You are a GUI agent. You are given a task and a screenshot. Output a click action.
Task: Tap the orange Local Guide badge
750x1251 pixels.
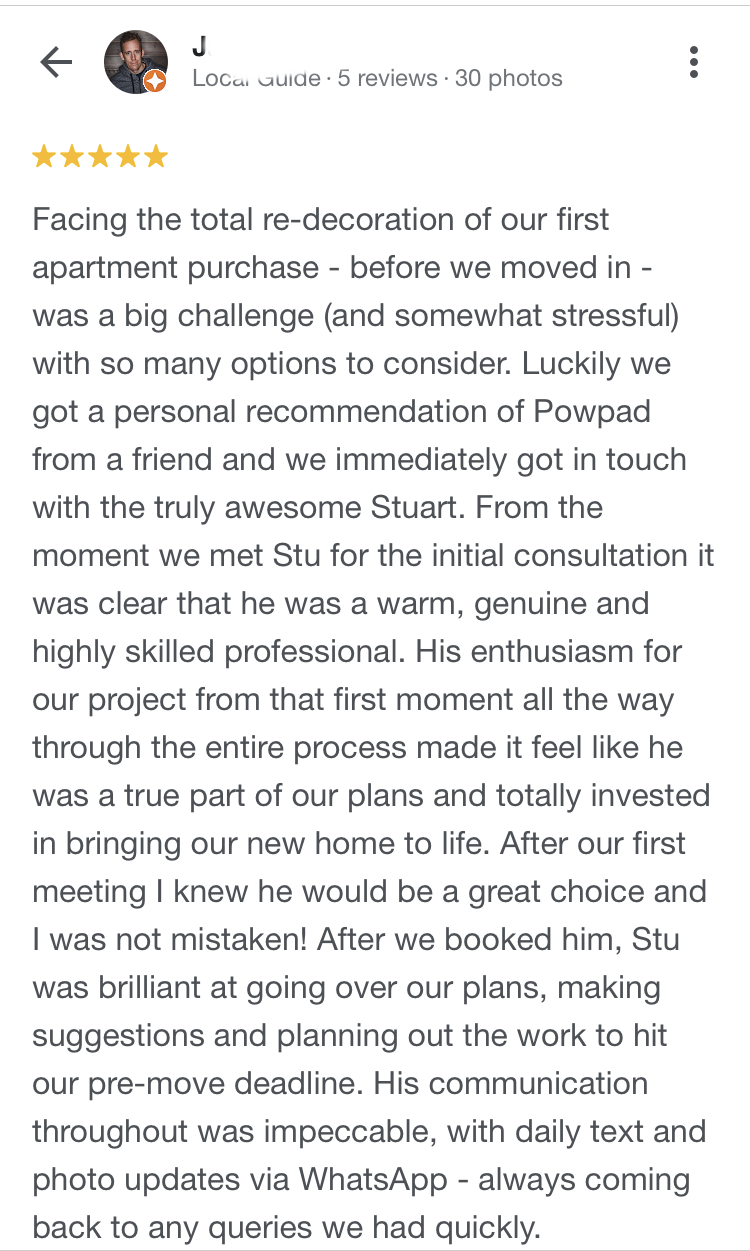click(155, 82)
